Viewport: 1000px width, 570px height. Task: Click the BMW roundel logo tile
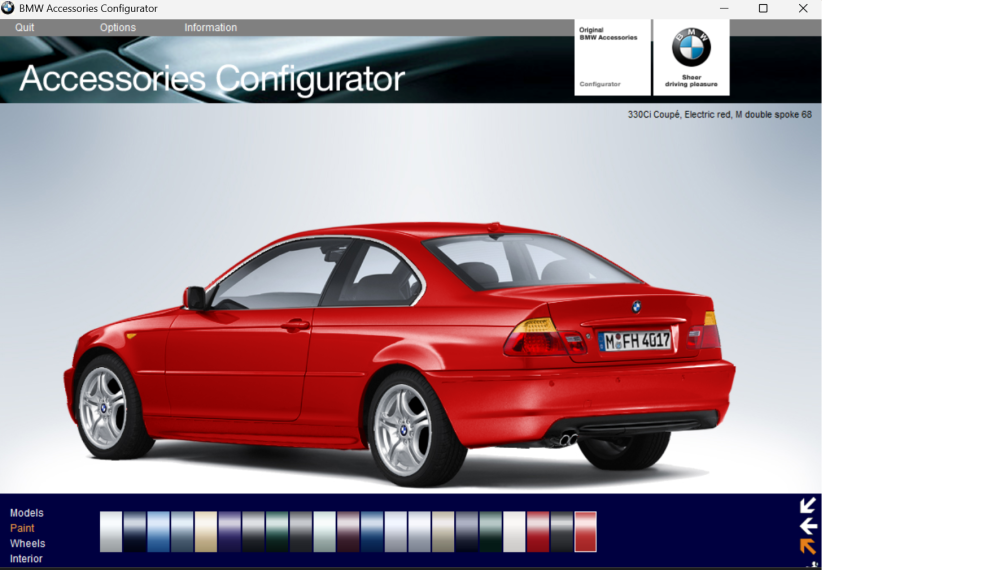[691, 58]
